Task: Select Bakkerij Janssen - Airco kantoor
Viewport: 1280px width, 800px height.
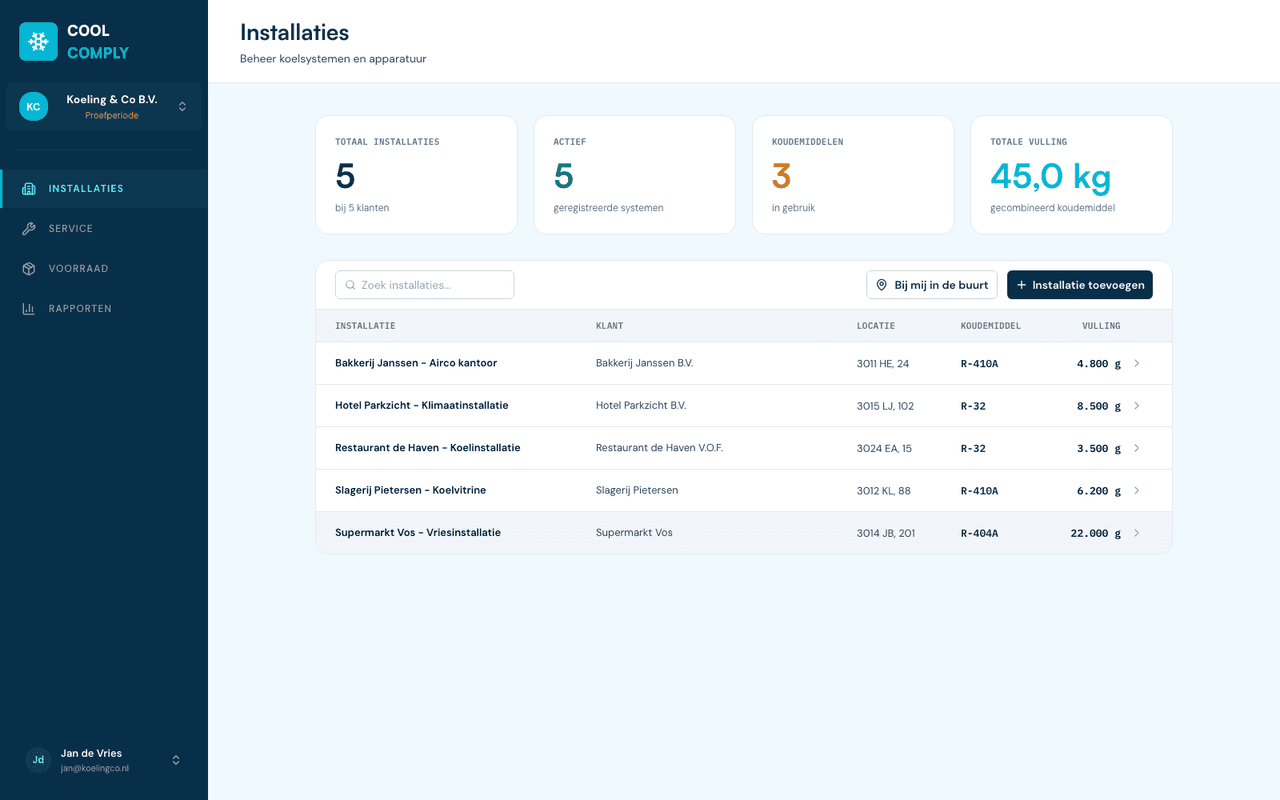Action: (416, 363)
